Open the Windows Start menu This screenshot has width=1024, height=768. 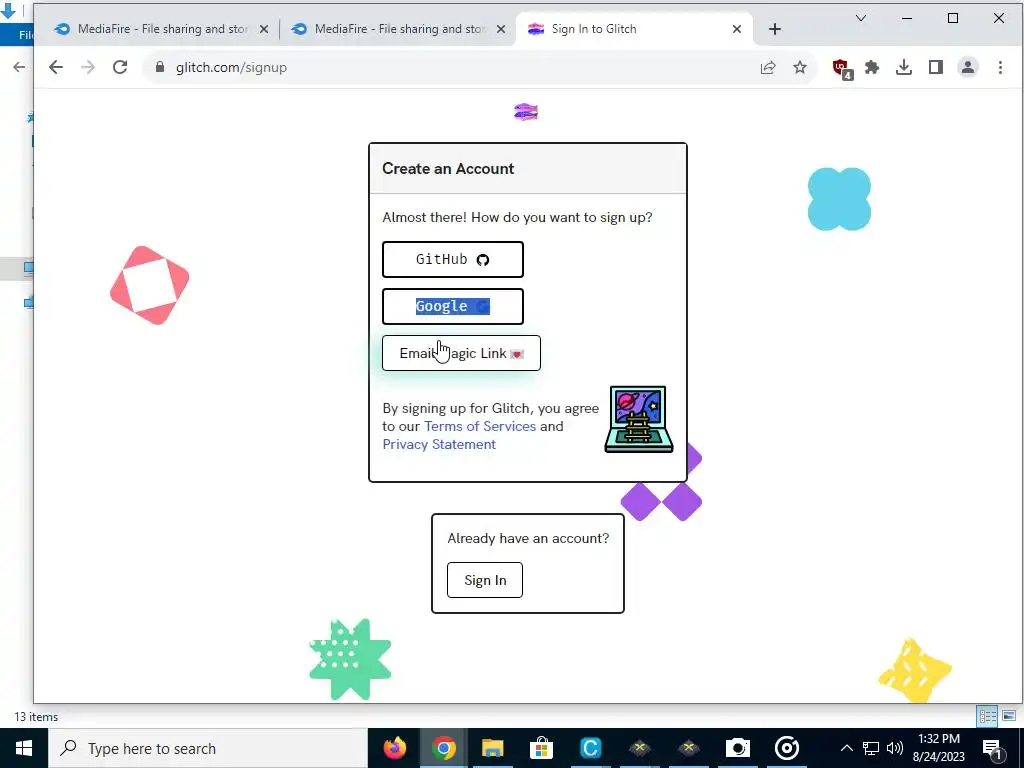pos(24,748)
